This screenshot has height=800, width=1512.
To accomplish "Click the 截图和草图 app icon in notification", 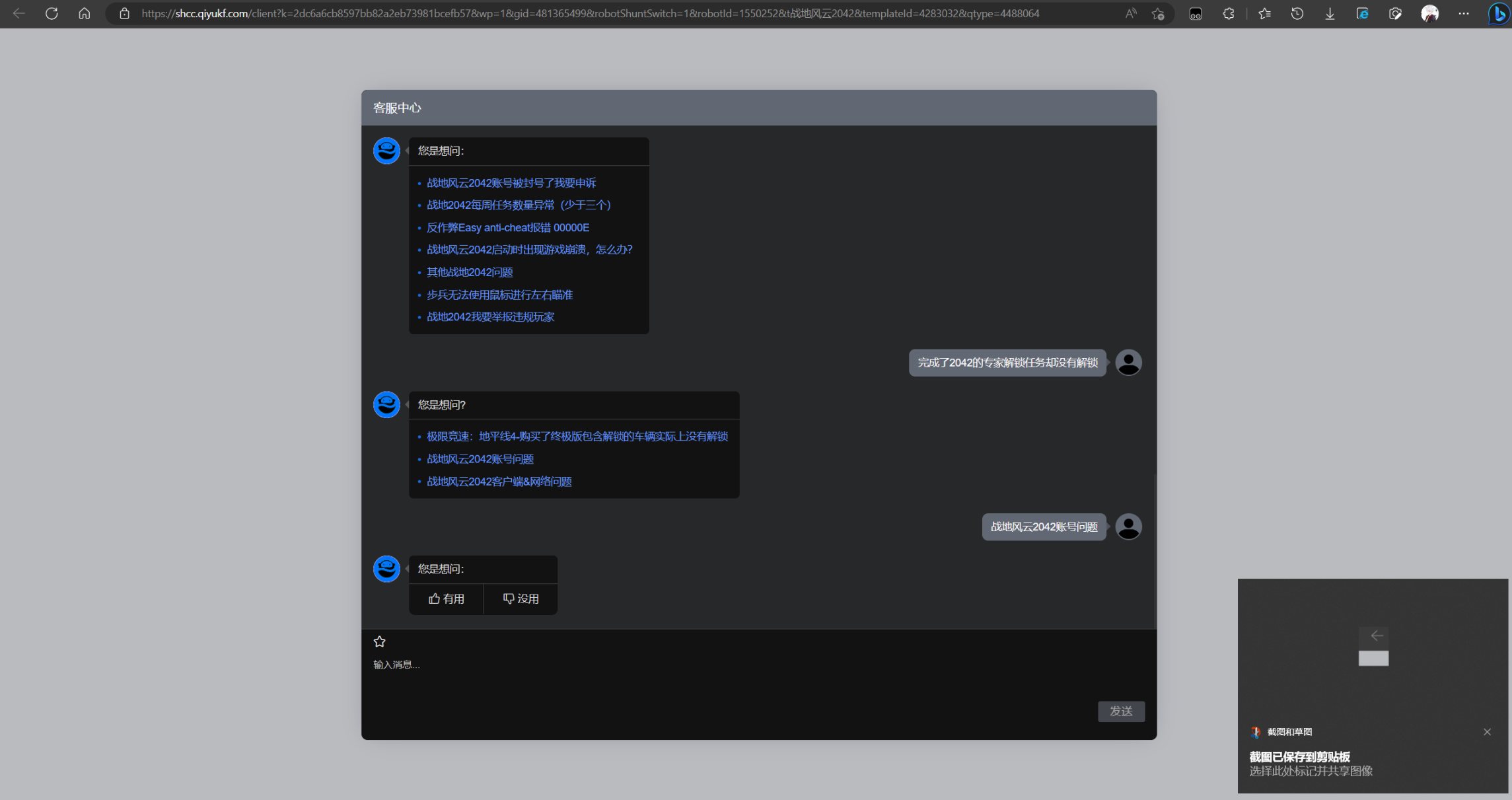I will pyautogui.click(x=1255, y=732).
